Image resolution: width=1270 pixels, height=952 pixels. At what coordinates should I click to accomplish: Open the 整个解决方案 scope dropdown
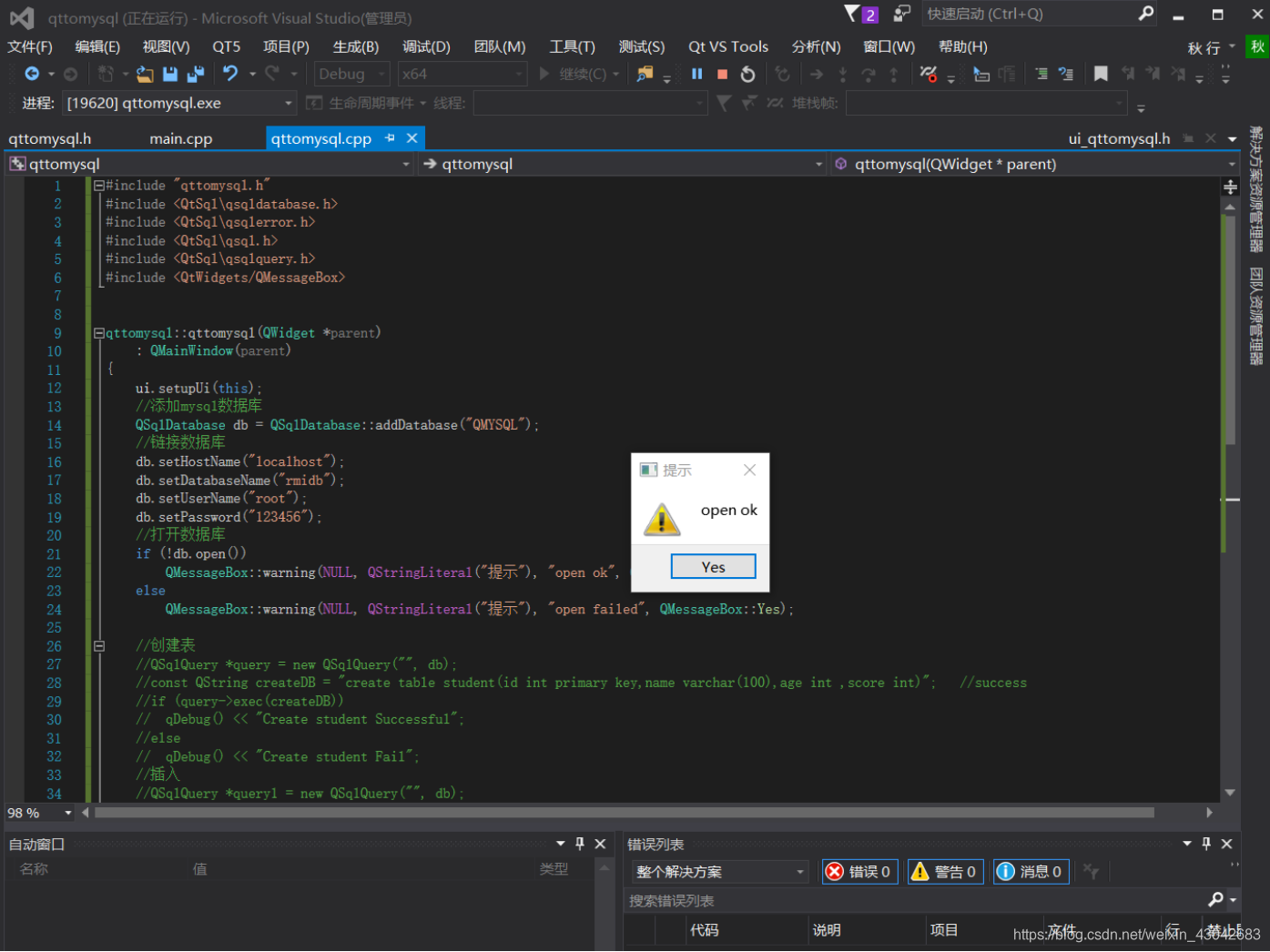(x=718, y=871)
